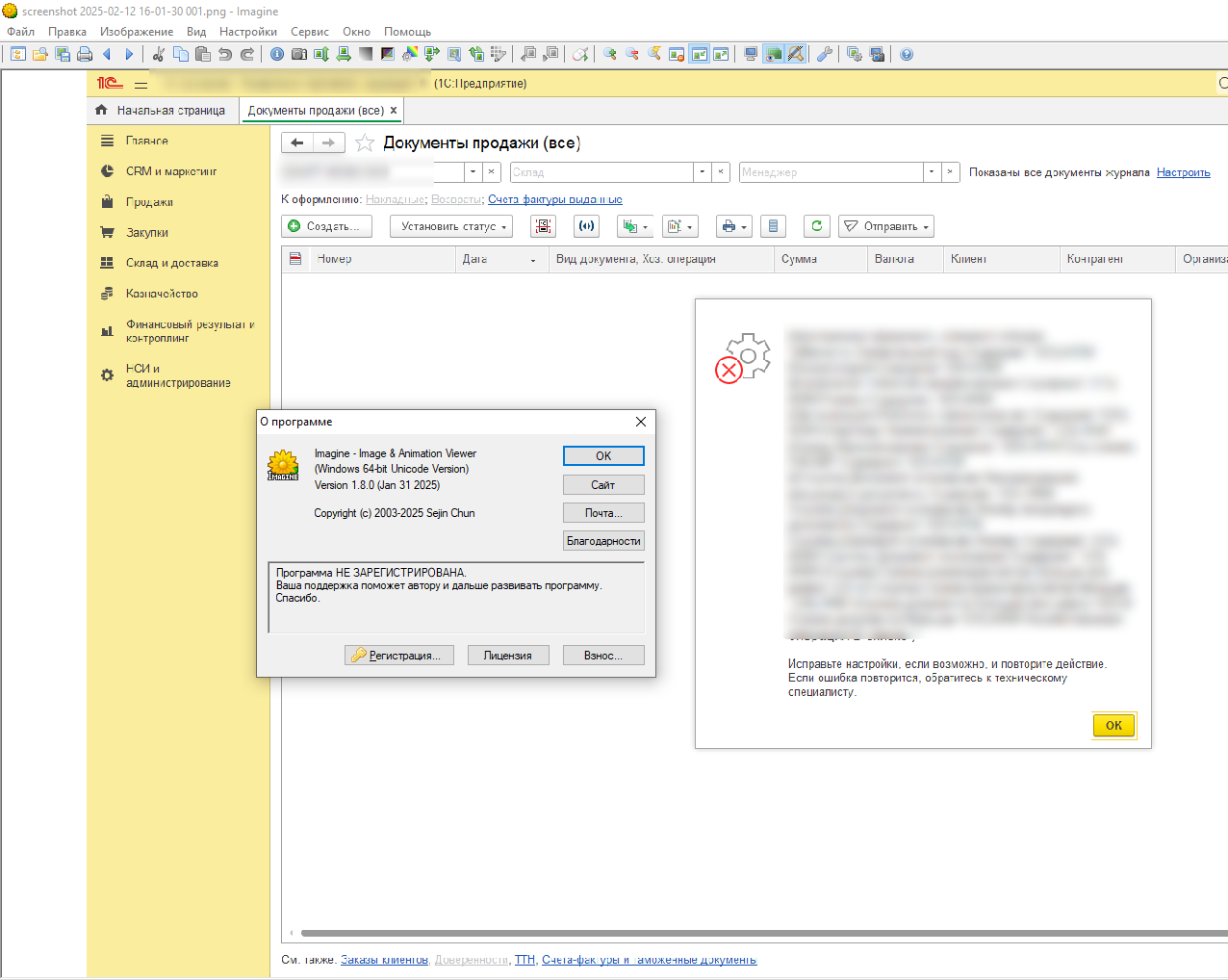Undo the last action in Imagine toolbar
Image resolution: width=1228 pixels, height=980 pixels.
tap(225, 54)
